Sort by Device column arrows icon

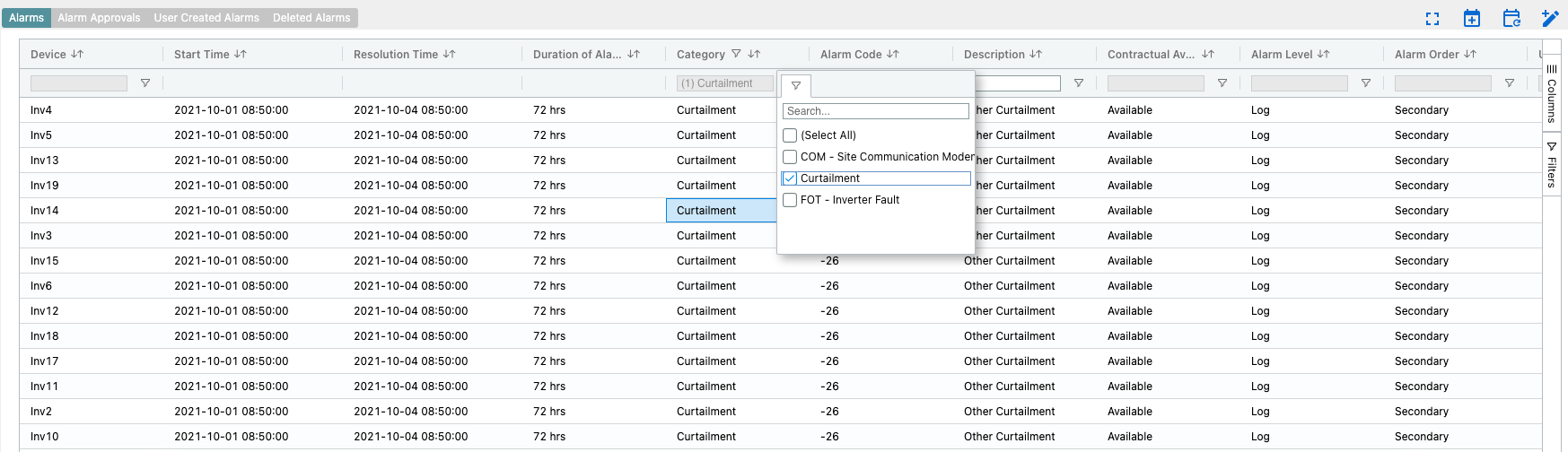tap(77, 55)
